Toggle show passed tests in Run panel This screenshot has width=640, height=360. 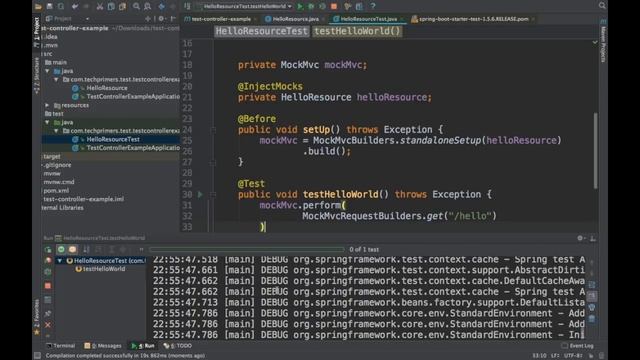pos(61,249)
